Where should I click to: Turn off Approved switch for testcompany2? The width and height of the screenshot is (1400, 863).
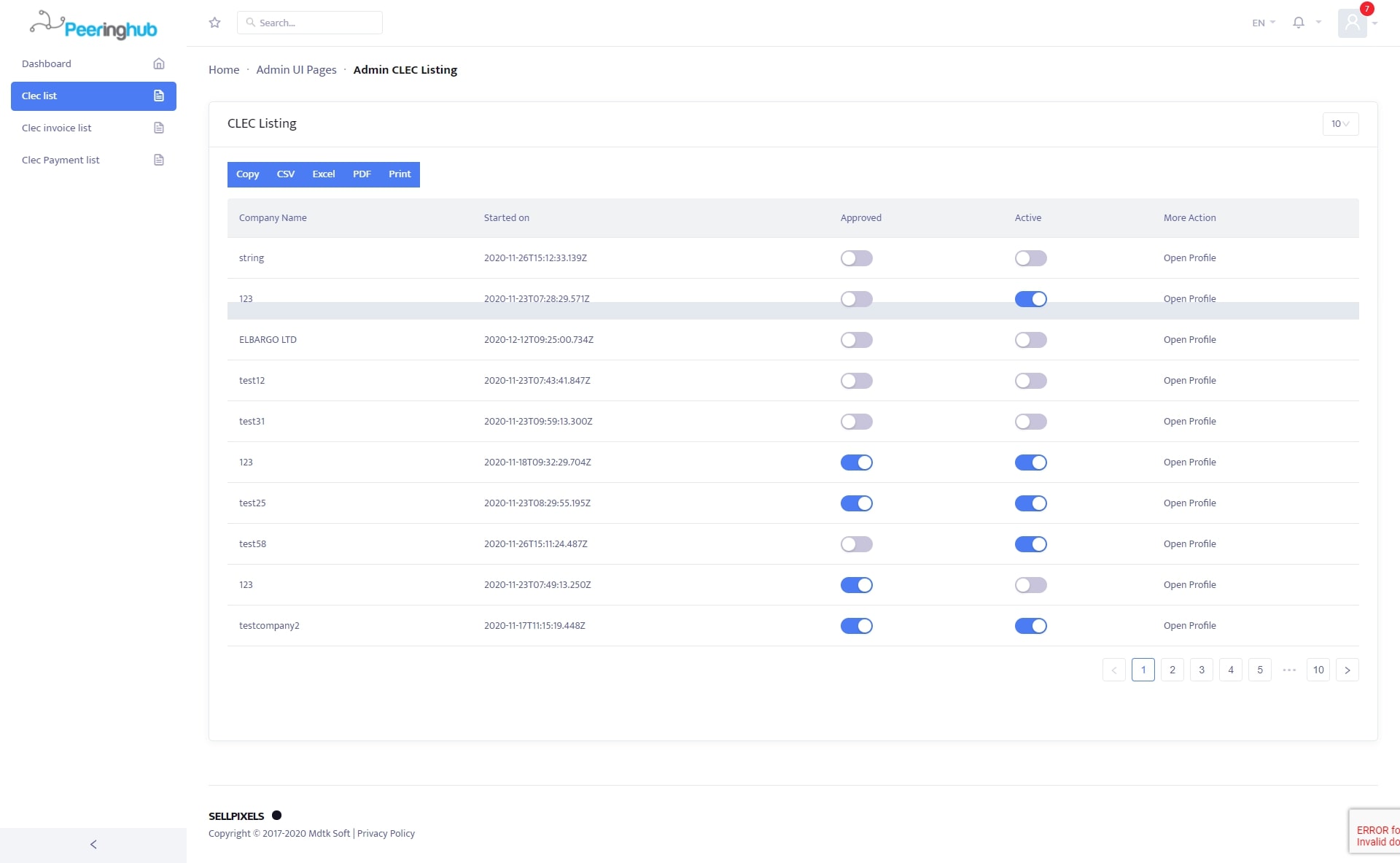click(x=856, y=626)
